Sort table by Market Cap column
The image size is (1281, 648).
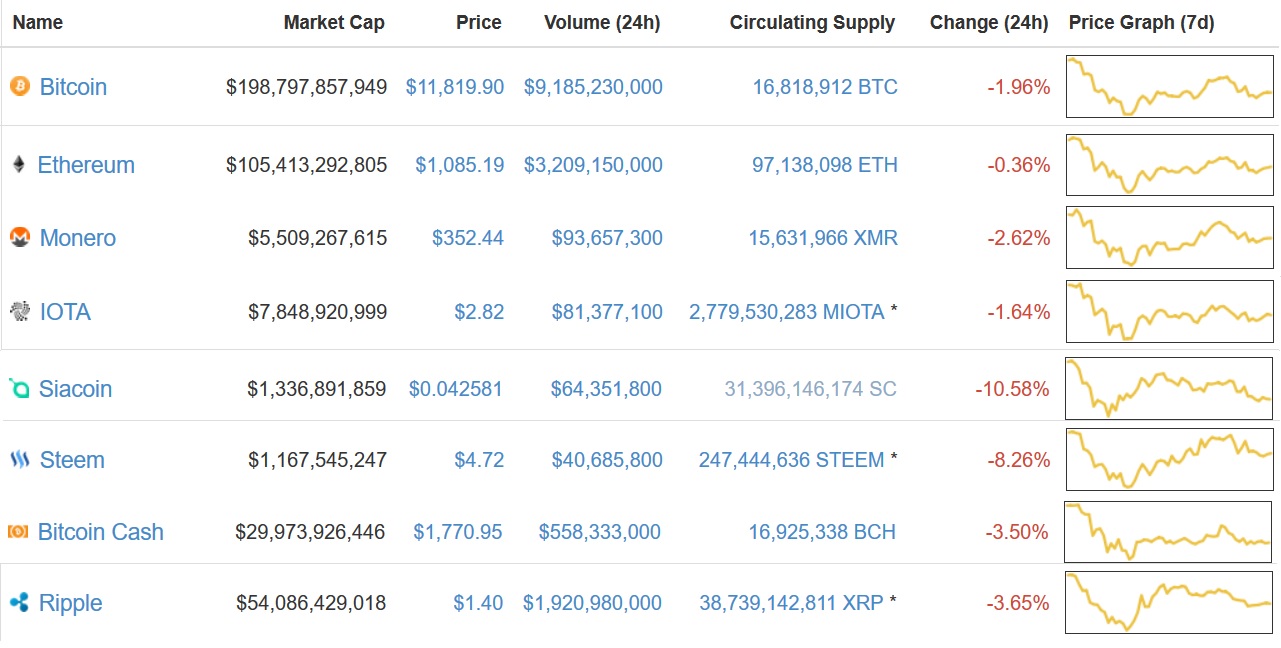pos(334,23)
